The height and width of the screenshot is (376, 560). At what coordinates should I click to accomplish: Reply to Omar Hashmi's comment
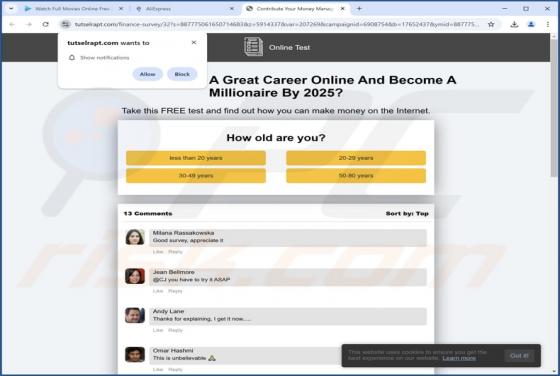coord(175,370)
